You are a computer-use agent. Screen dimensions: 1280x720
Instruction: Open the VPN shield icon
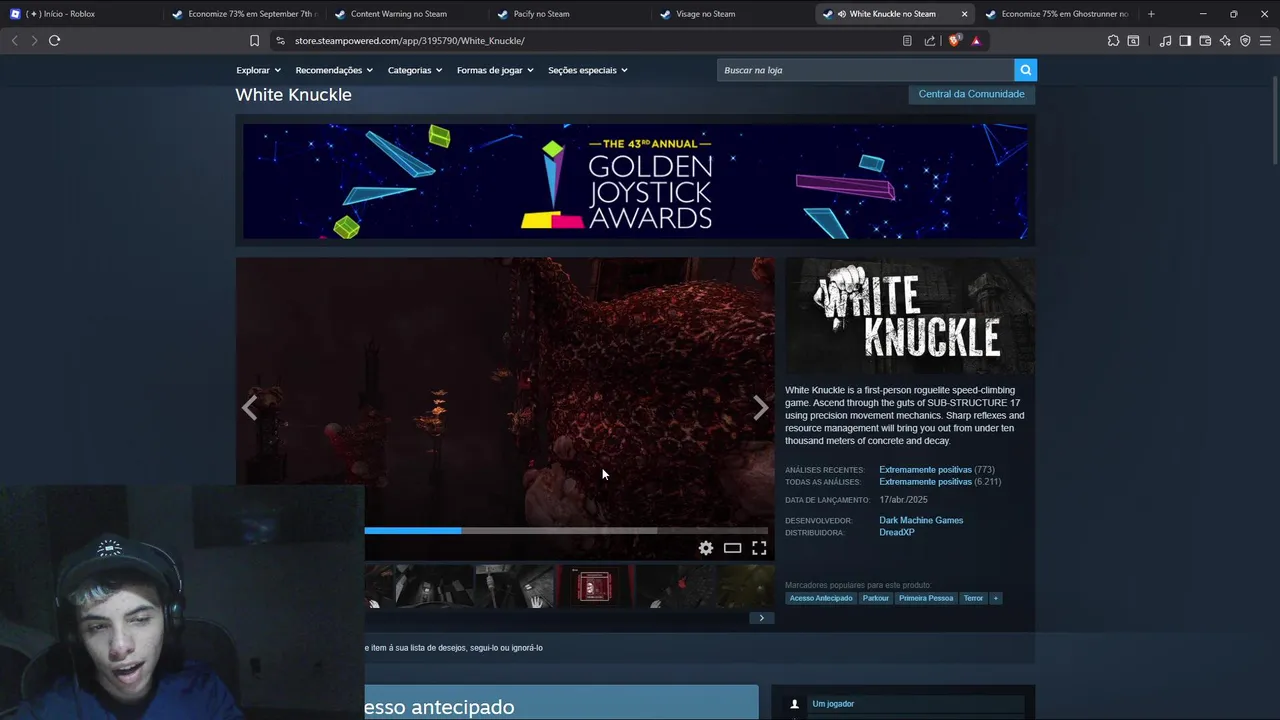tap(1245, 41)
